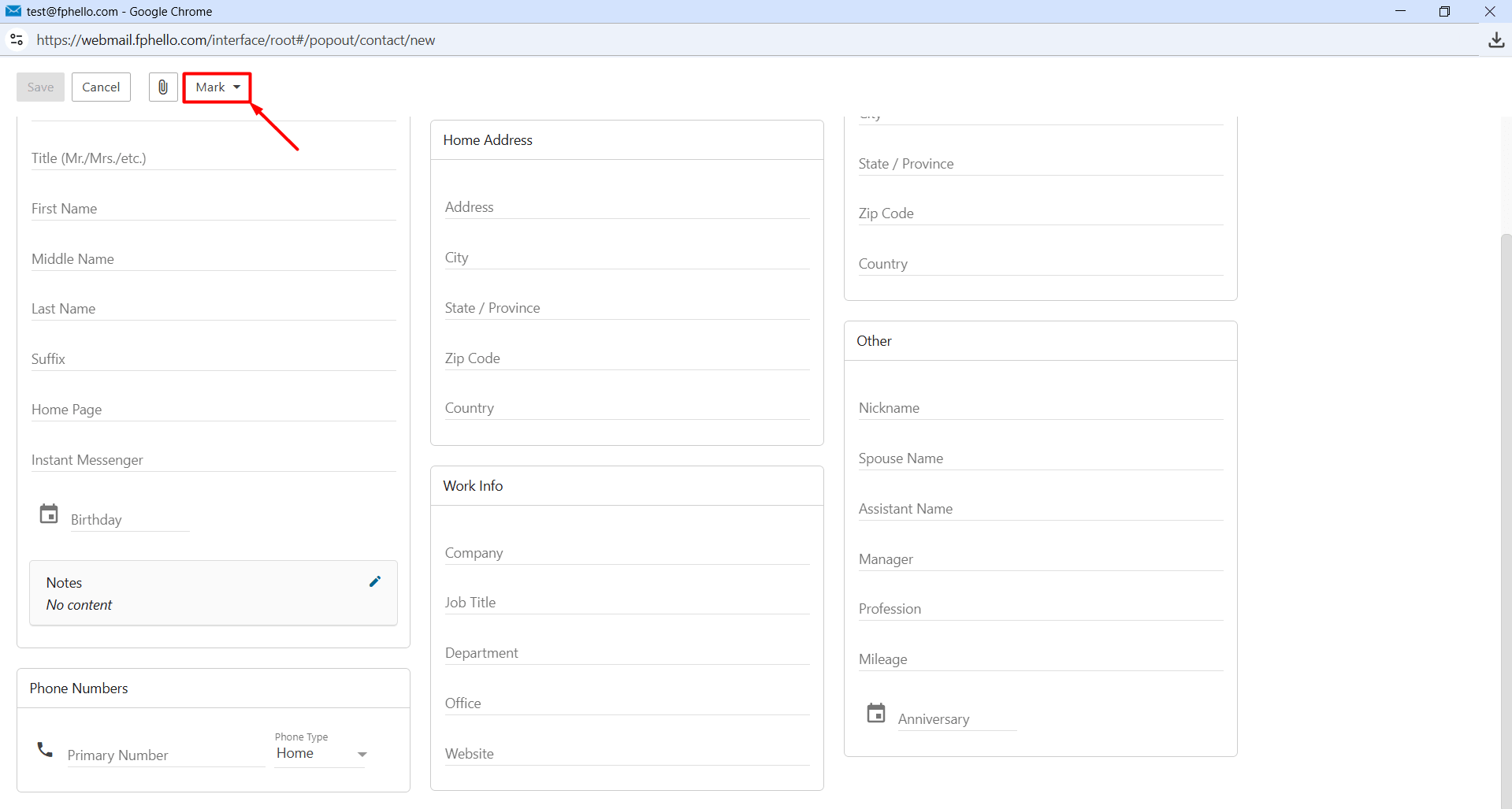Open site info icon in address bar

point(17,39)
